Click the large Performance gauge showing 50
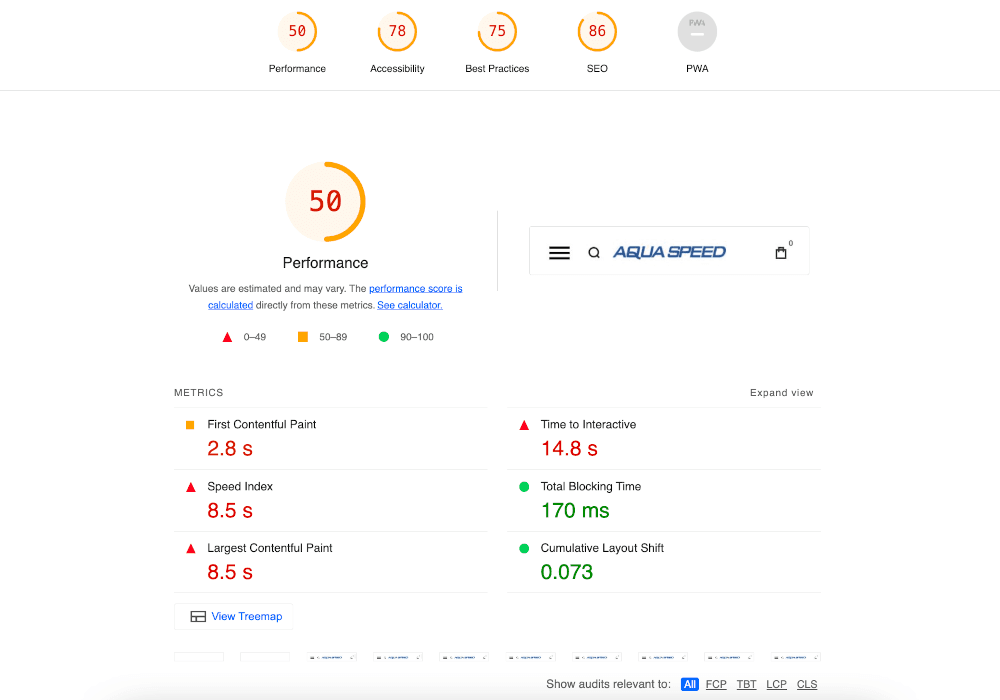The height and width of the screenshot is (700, 1000). [x=325, y=201]
